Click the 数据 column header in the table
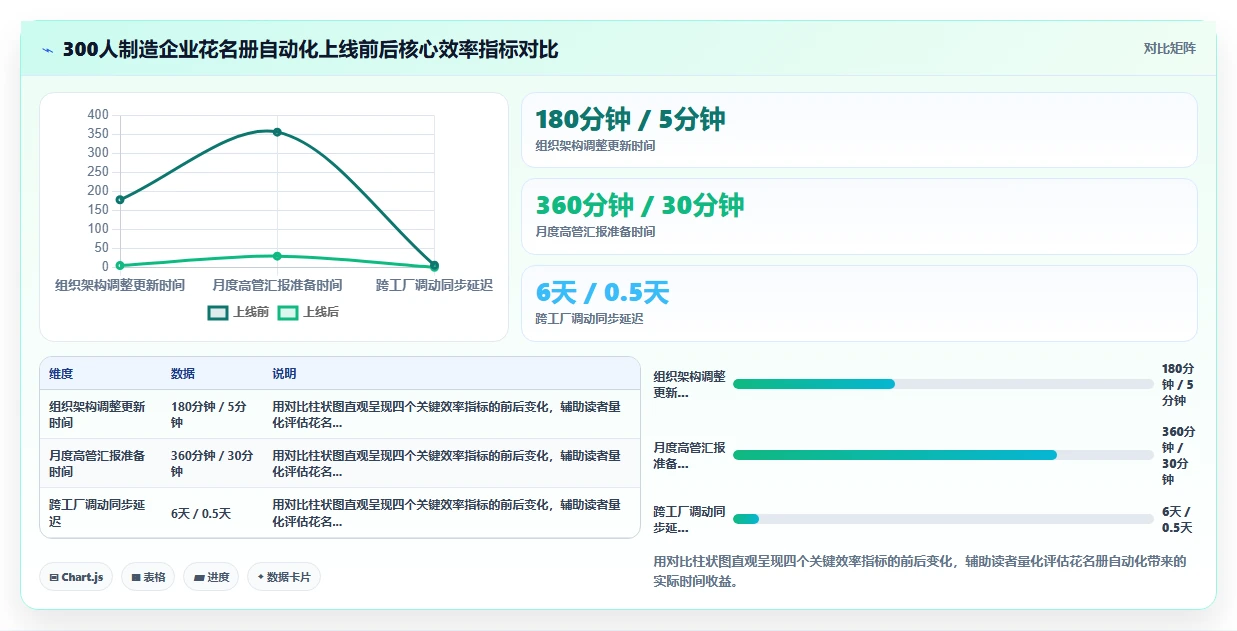1237x631 pixels. [x=183, y=374]
